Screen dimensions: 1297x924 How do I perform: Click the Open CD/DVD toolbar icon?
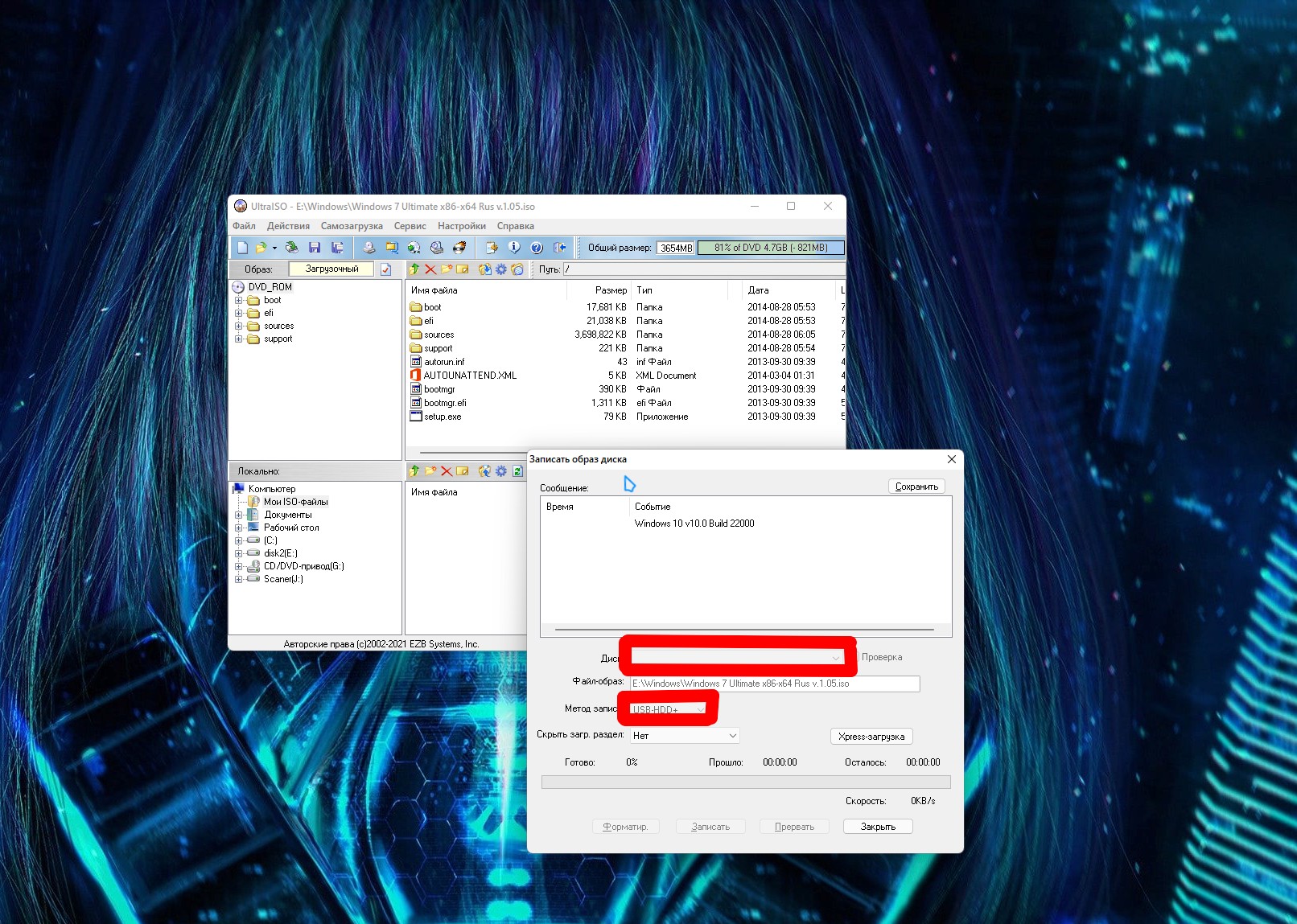pyautogui.click(x=291, y=248)
